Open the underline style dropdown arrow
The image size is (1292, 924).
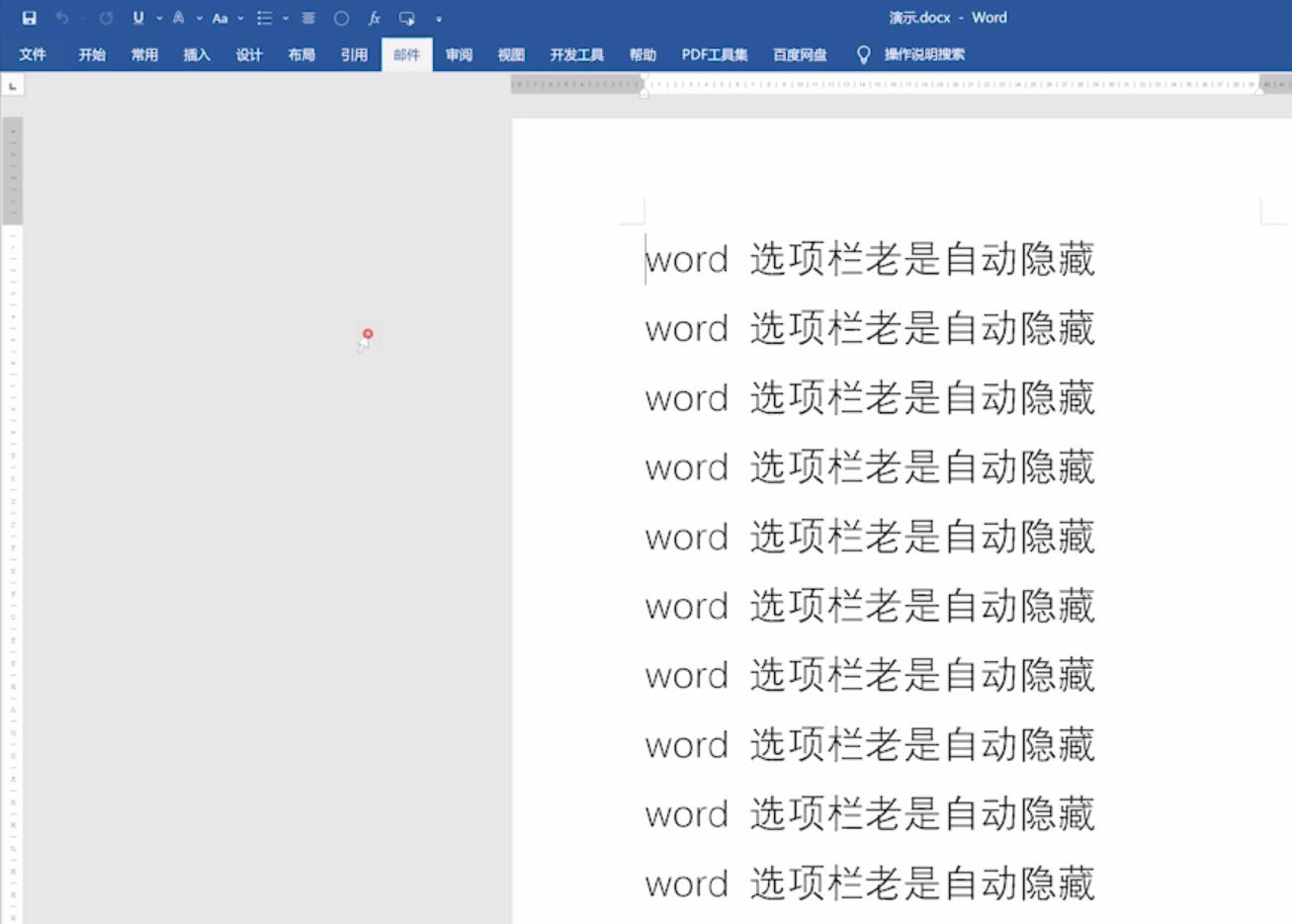pyautogui.click(x=159, y=18)
